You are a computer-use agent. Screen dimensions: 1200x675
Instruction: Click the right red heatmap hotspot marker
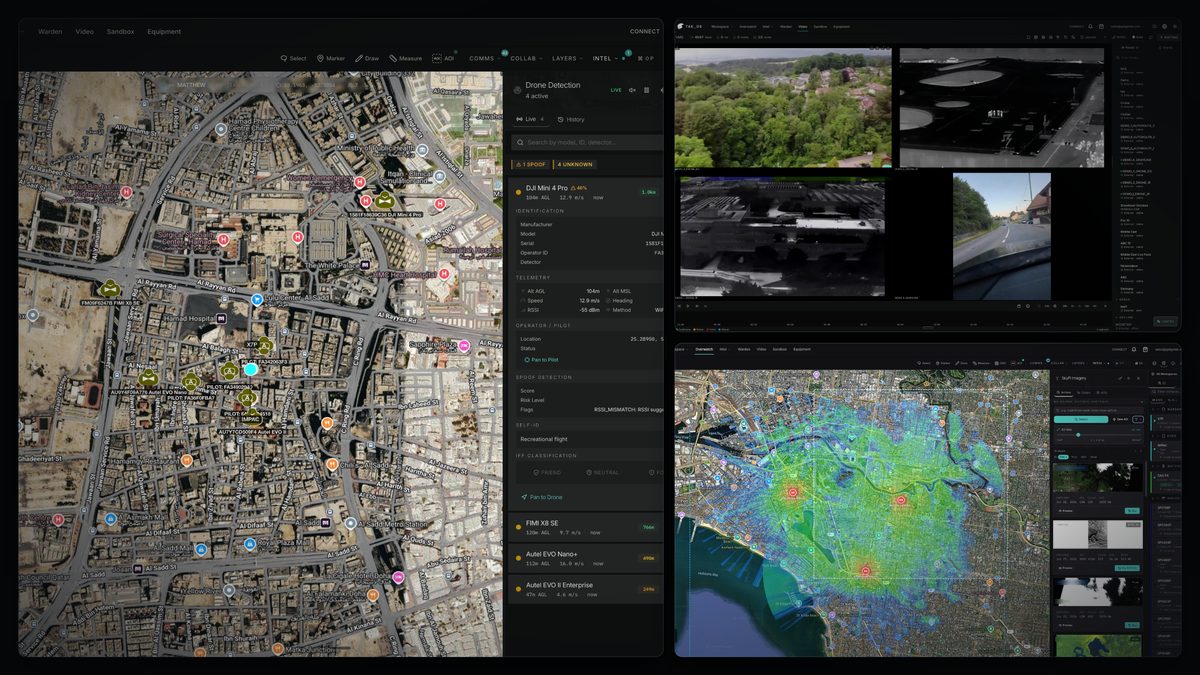(900, 499)
